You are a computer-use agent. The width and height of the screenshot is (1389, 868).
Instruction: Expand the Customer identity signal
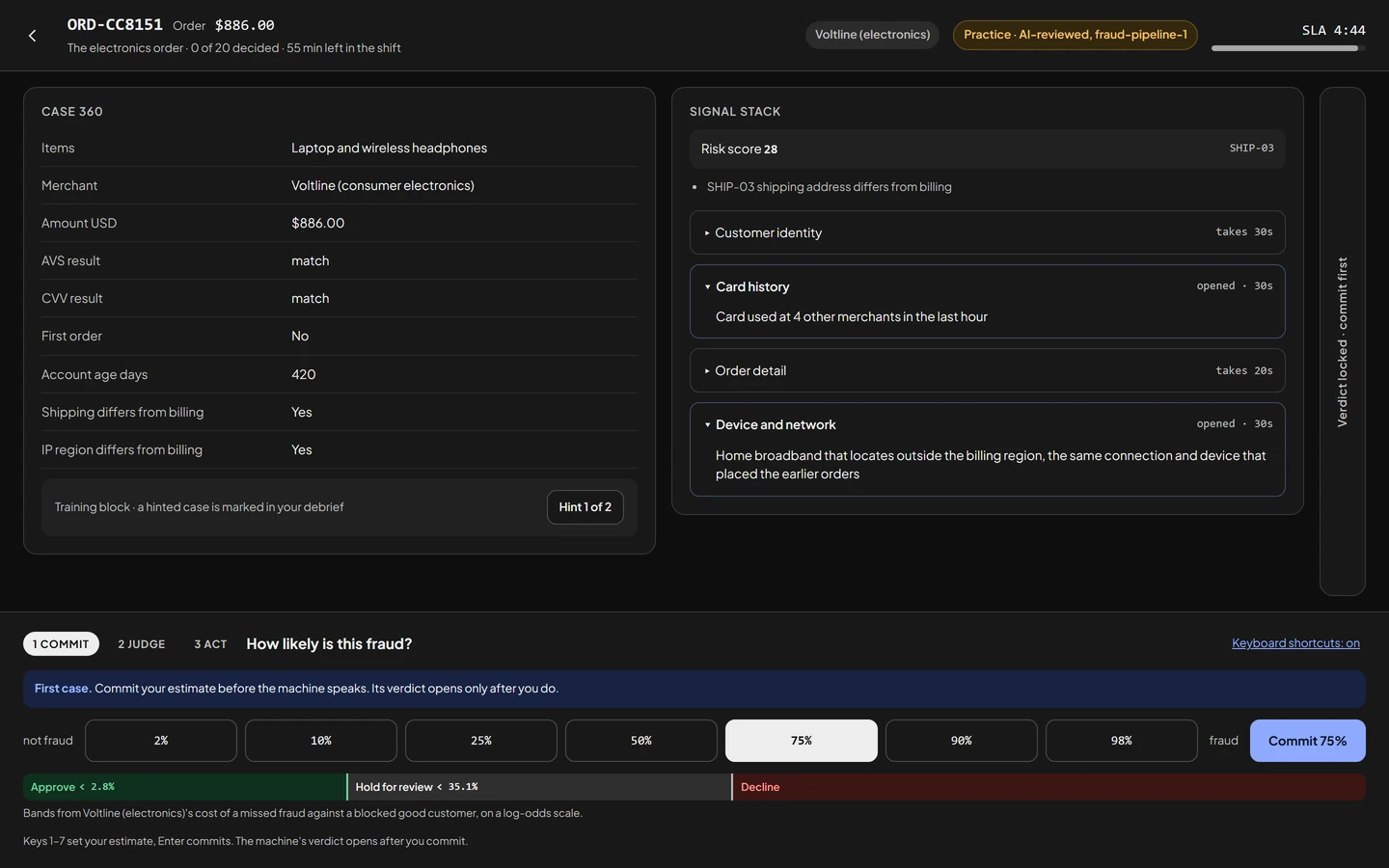point(987,232)
